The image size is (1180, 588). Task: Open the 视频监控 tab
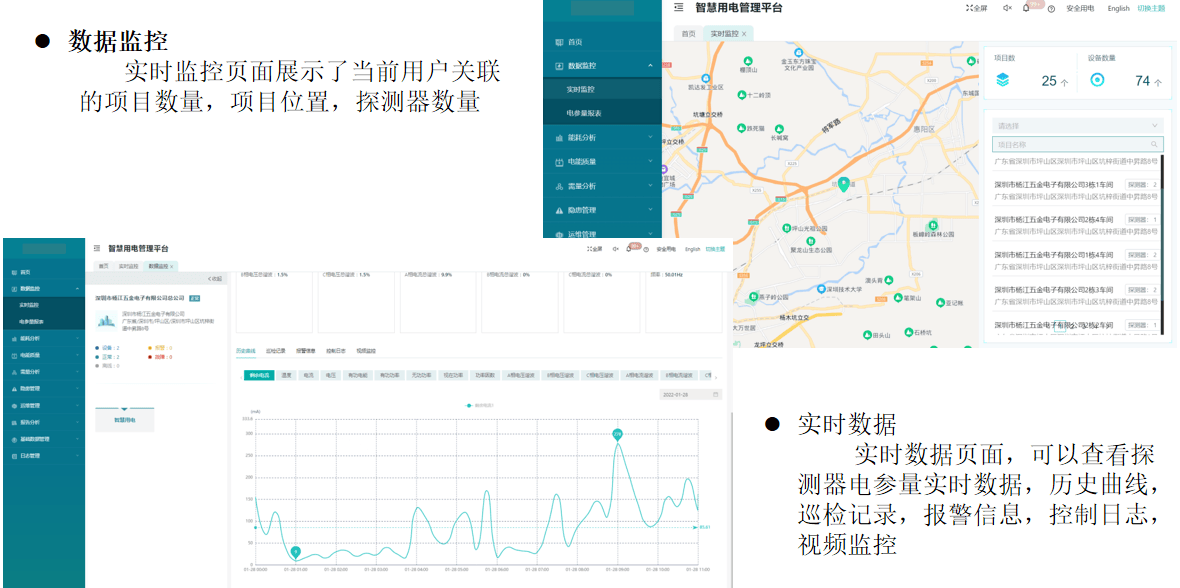(366, 351)
